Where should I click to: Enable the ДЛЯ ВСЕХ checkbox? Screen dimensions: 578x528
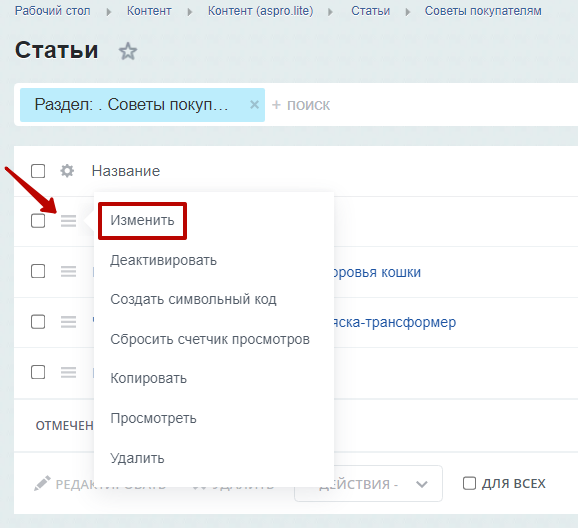[469, 483]
